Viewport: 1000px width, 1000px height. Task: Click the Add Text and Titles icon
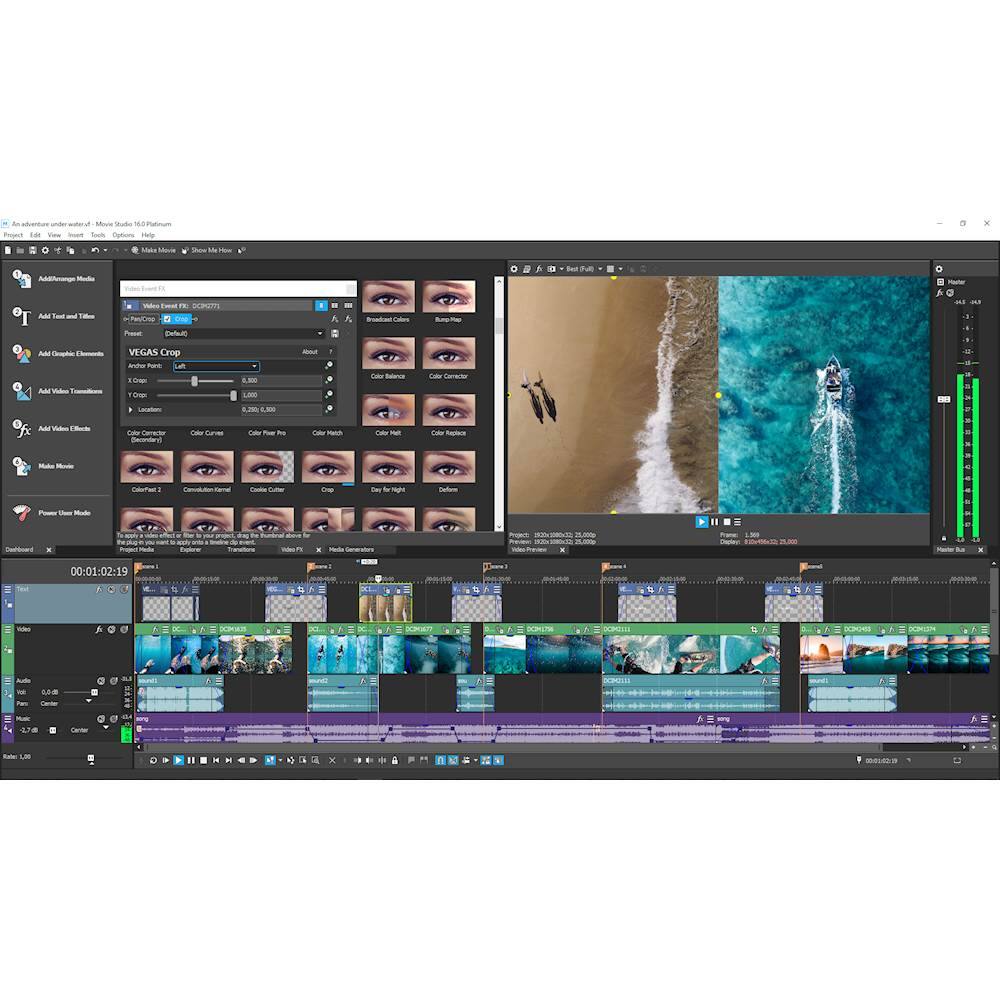click(21, 316)
